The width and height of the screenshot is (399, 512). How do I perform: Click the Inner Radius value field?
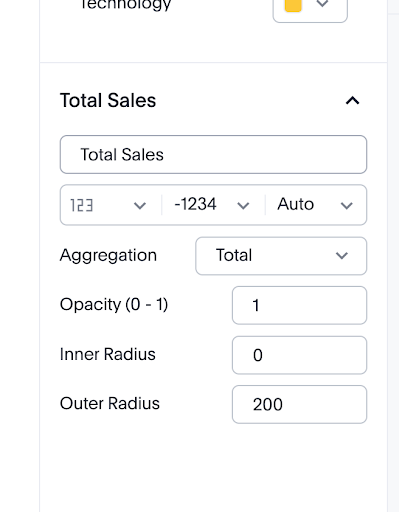pos(299,355)
